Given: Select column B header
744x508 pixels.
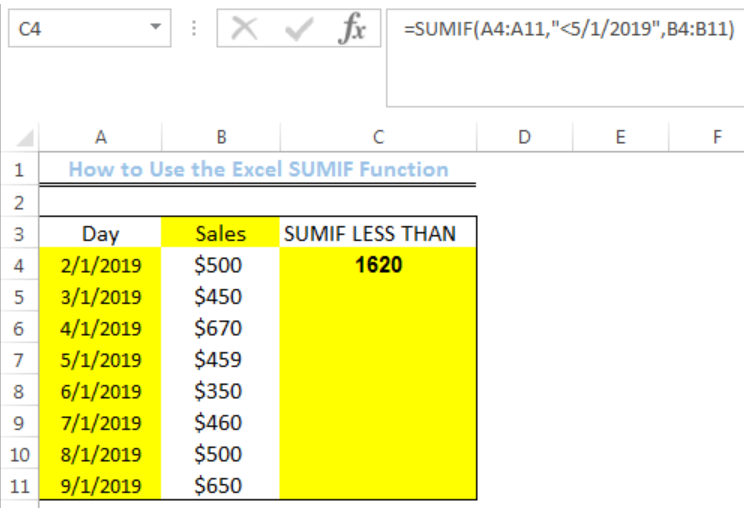Looking at the screenshot, I should (x=221, y=138).
